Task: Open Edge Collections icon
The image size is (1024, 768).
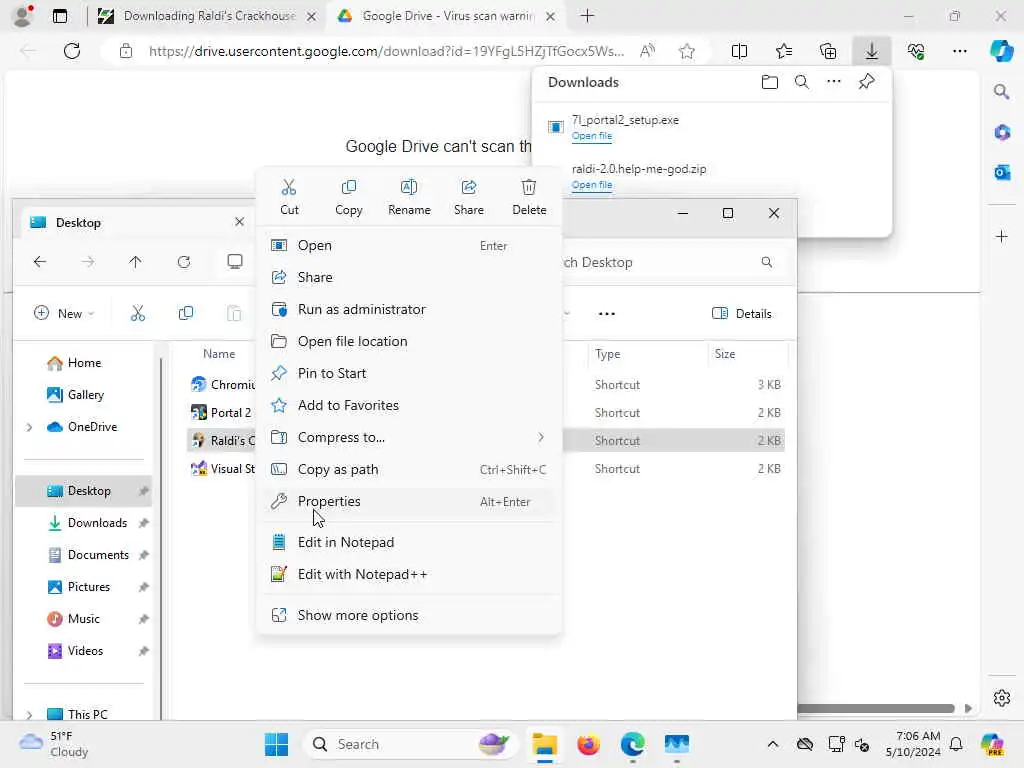Action: click(828, 51)
